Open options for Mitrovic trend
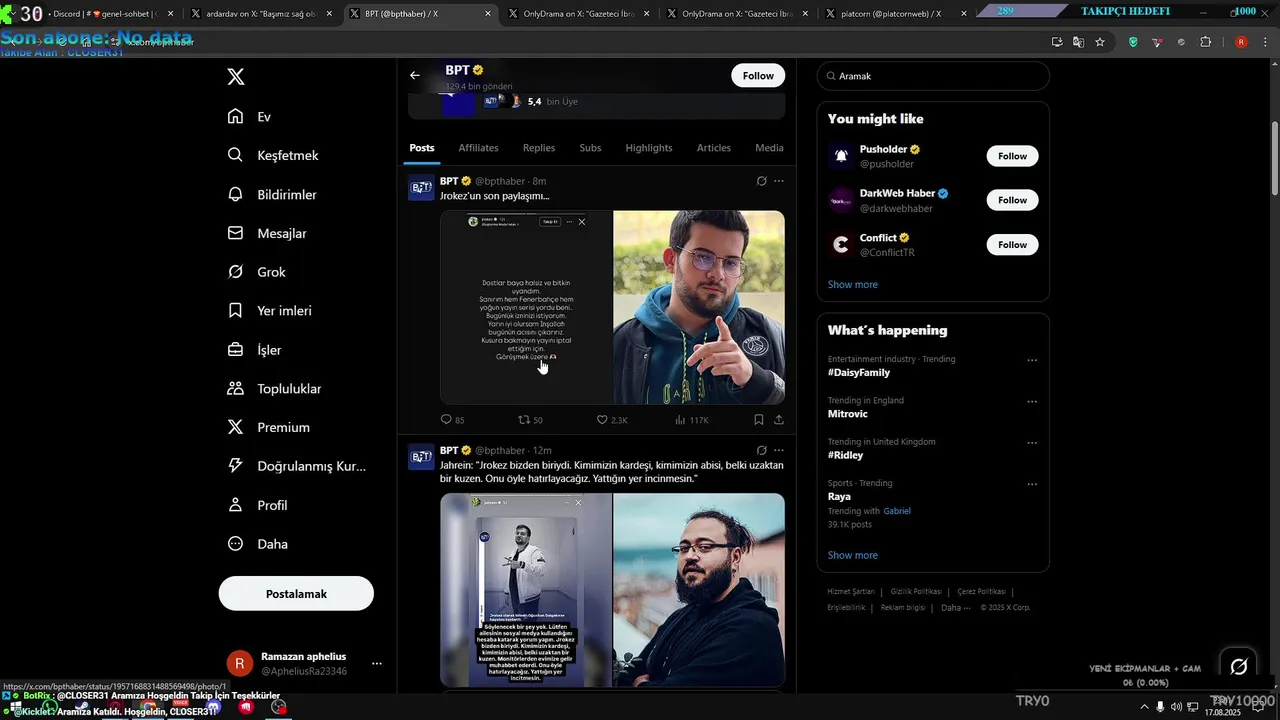The image size is (1280, 720). 1032,401
